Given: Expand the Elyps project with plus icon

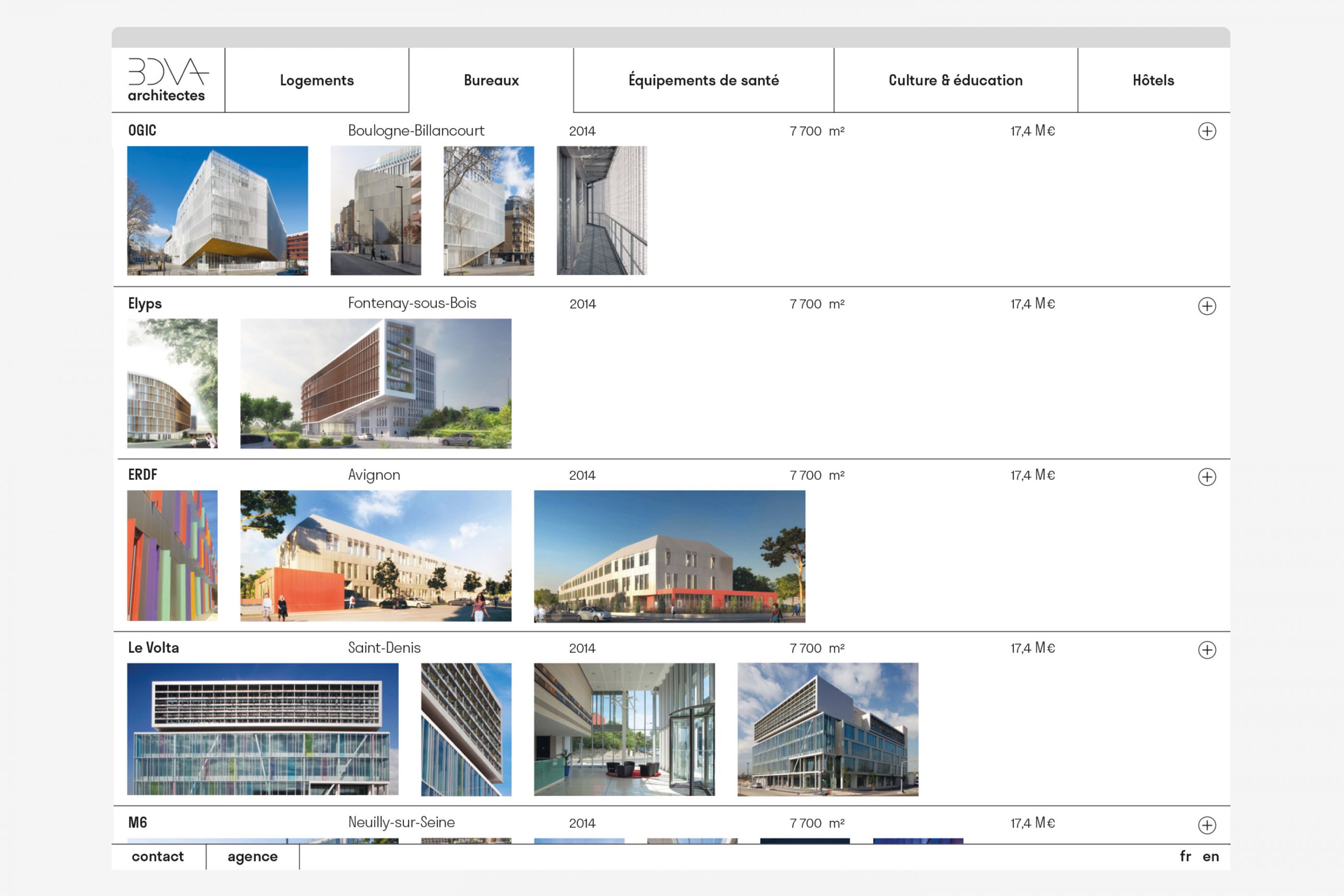Looking at the screenshot, I should pos(1207,306).
